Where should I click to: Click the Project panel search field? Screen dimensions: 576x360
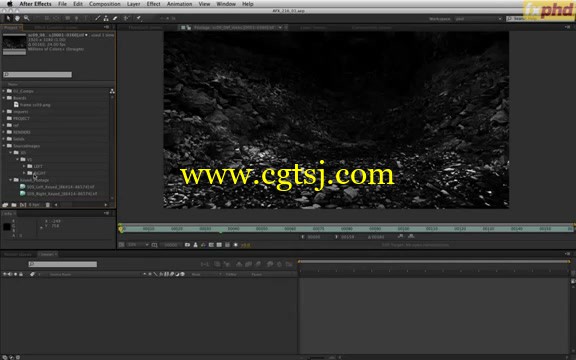pos(37,75)
